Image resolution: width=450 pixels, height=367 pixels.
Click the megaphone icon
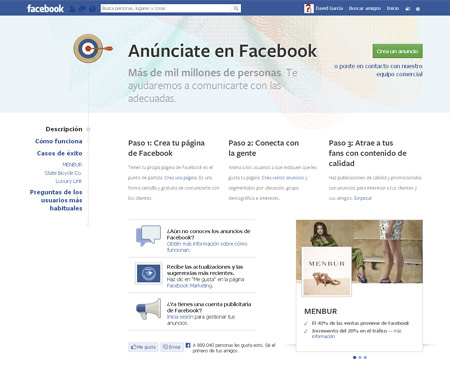pos(149,309)
